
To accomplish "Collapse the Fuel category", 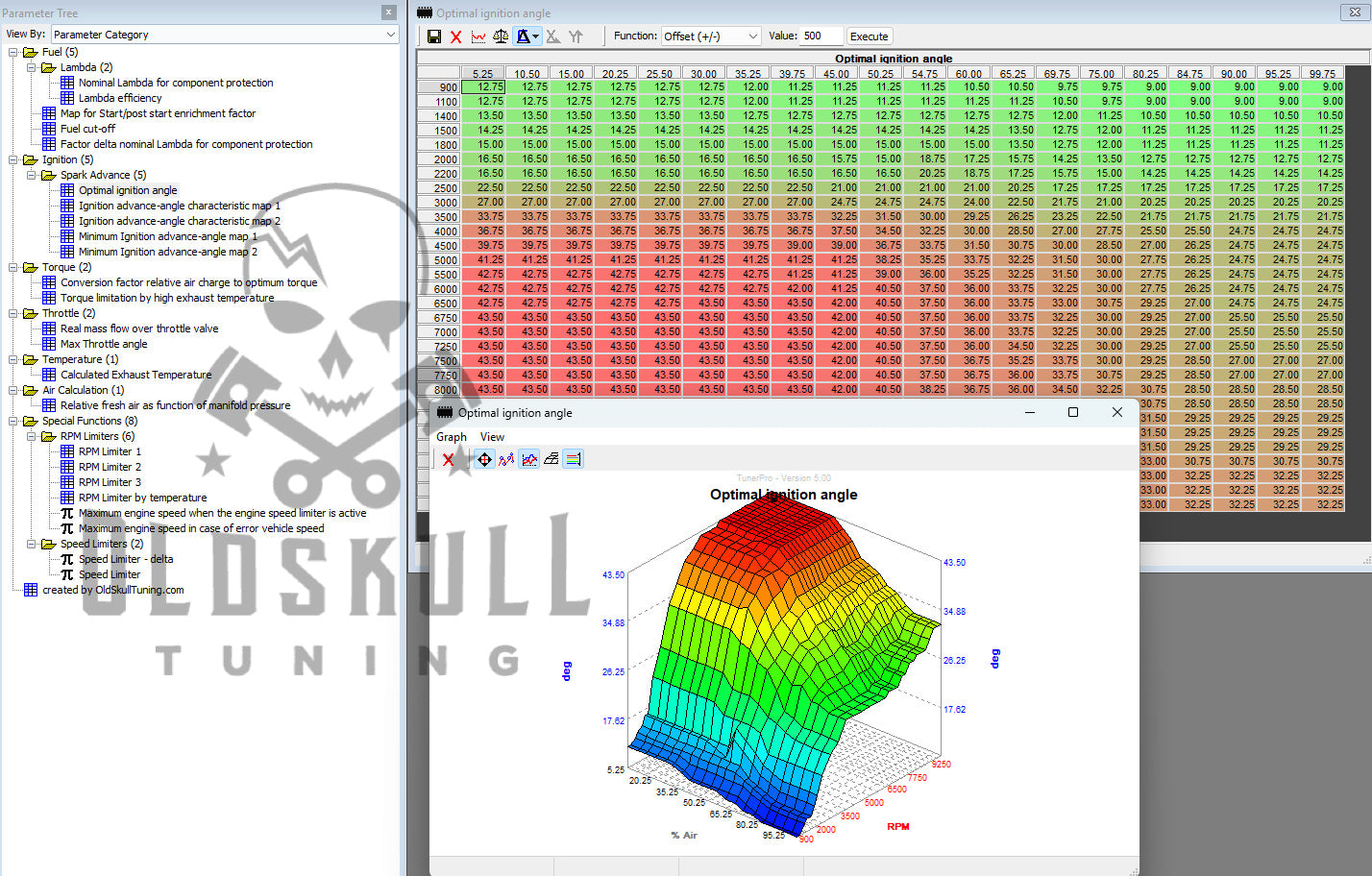I will pos(13,52).
